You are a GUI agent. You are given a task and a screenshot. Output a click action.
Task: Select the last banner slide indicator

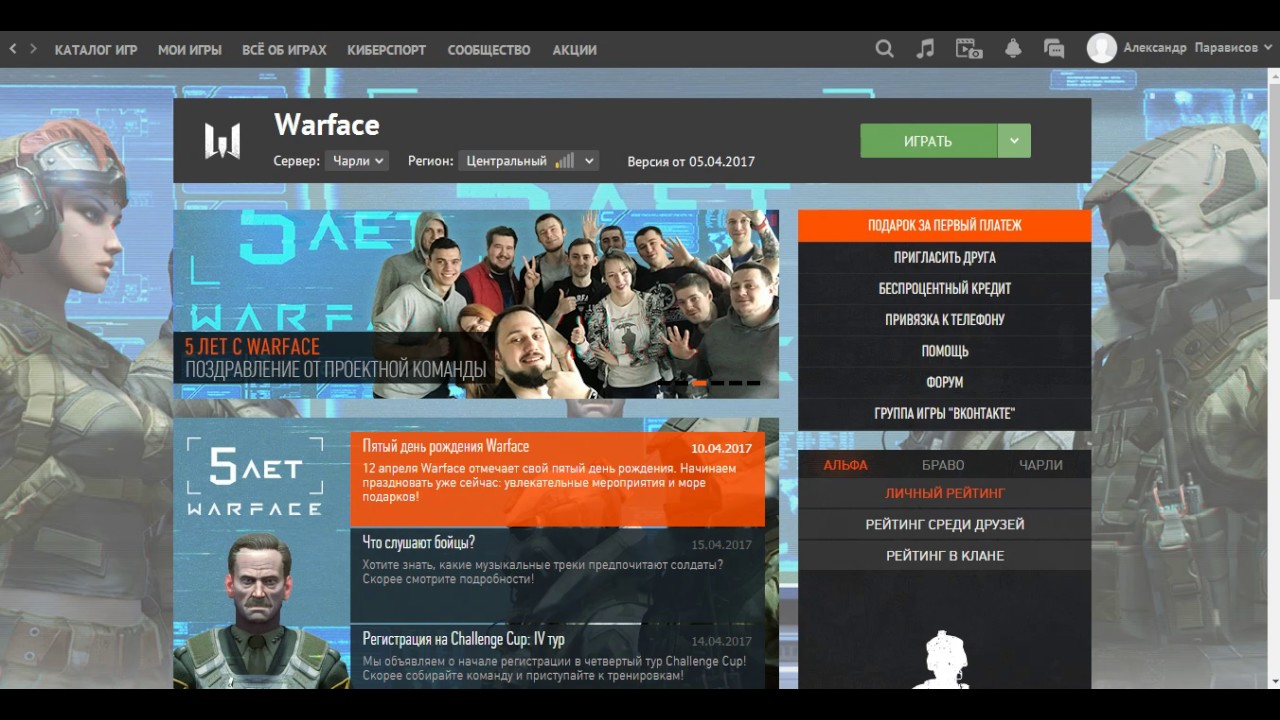tap(753, 383)
